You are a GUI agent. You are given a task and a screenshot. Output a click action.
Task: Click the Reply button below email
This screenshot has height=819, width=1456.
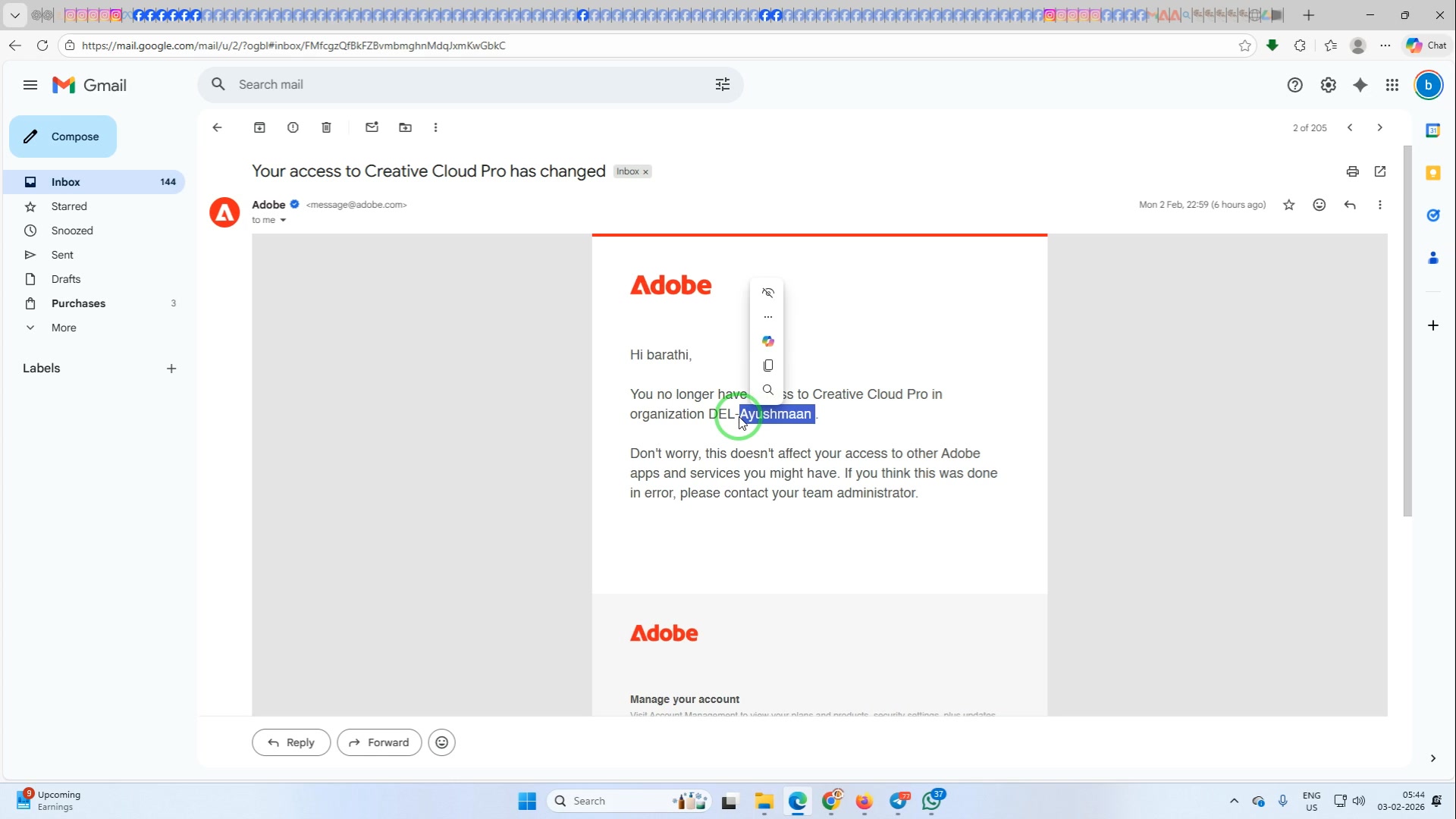(291, 742)
